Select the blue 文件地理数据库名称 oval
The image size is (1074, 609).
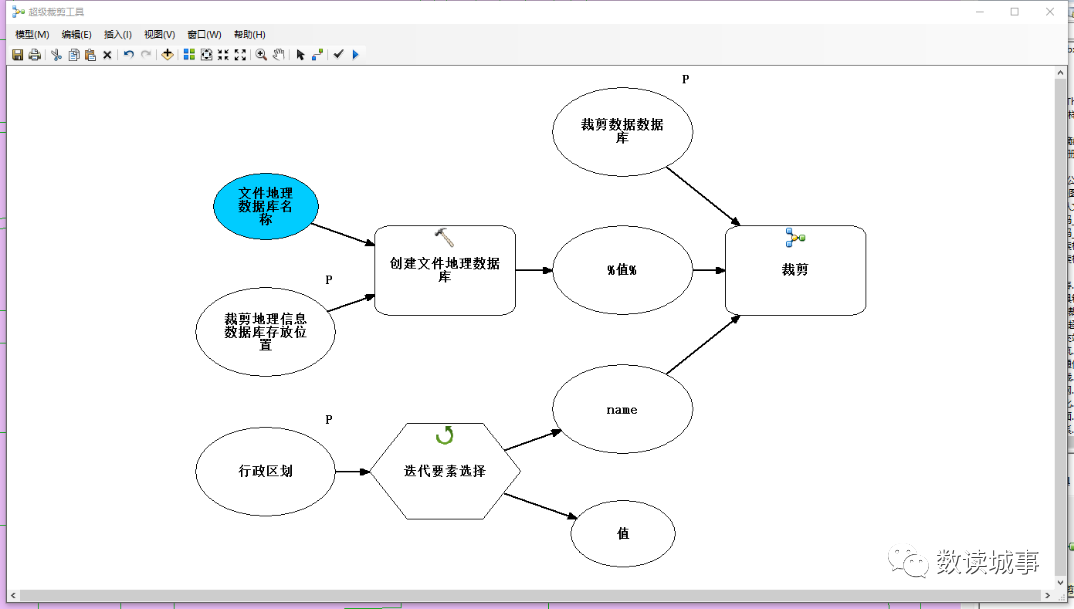[x=266, y=206]
